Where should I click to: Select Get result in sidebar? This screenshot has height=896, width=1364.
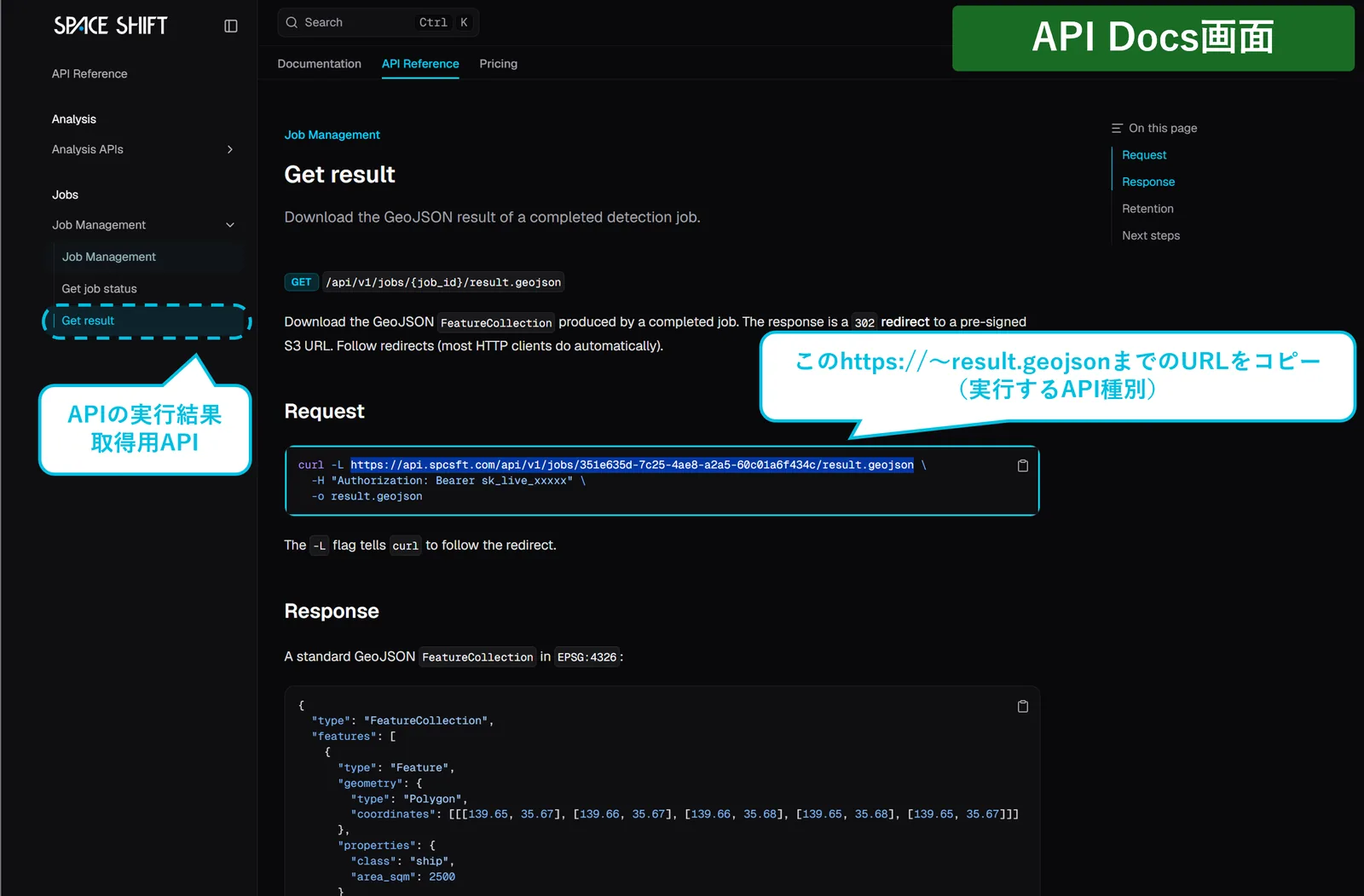click(x=88, y=321)
